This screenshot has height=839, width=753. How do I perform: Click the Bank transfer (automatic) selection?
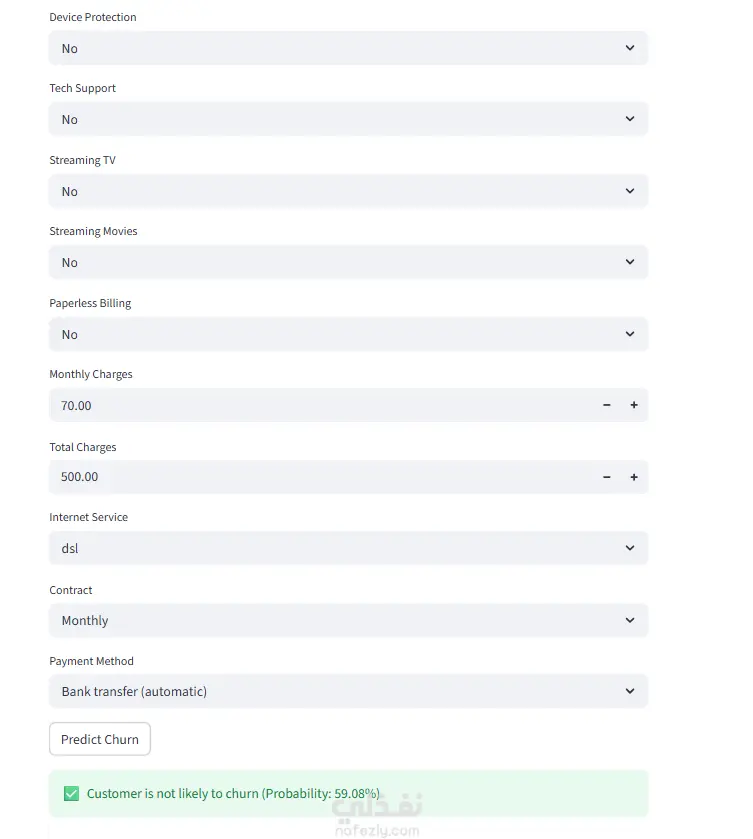click(134, 691)
